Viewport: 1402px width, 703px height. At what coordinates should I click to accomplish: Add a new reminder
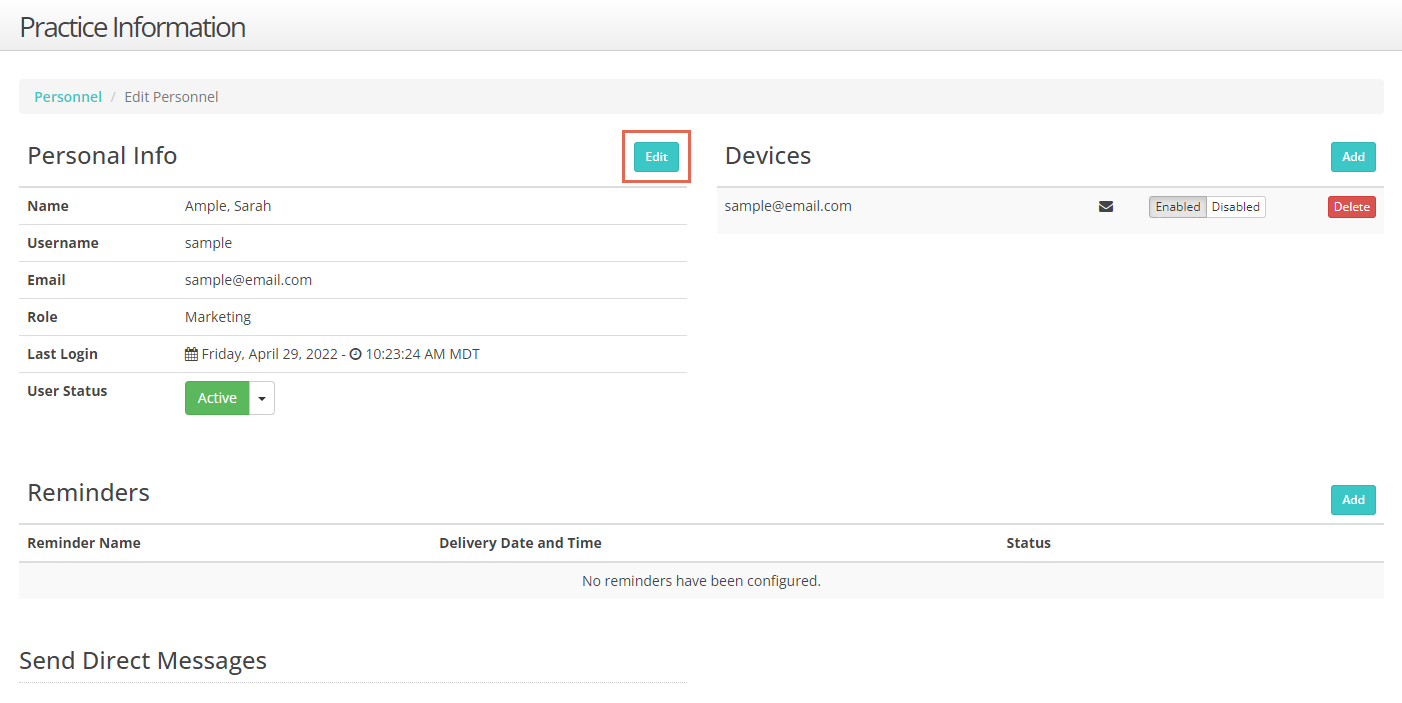1353,500
